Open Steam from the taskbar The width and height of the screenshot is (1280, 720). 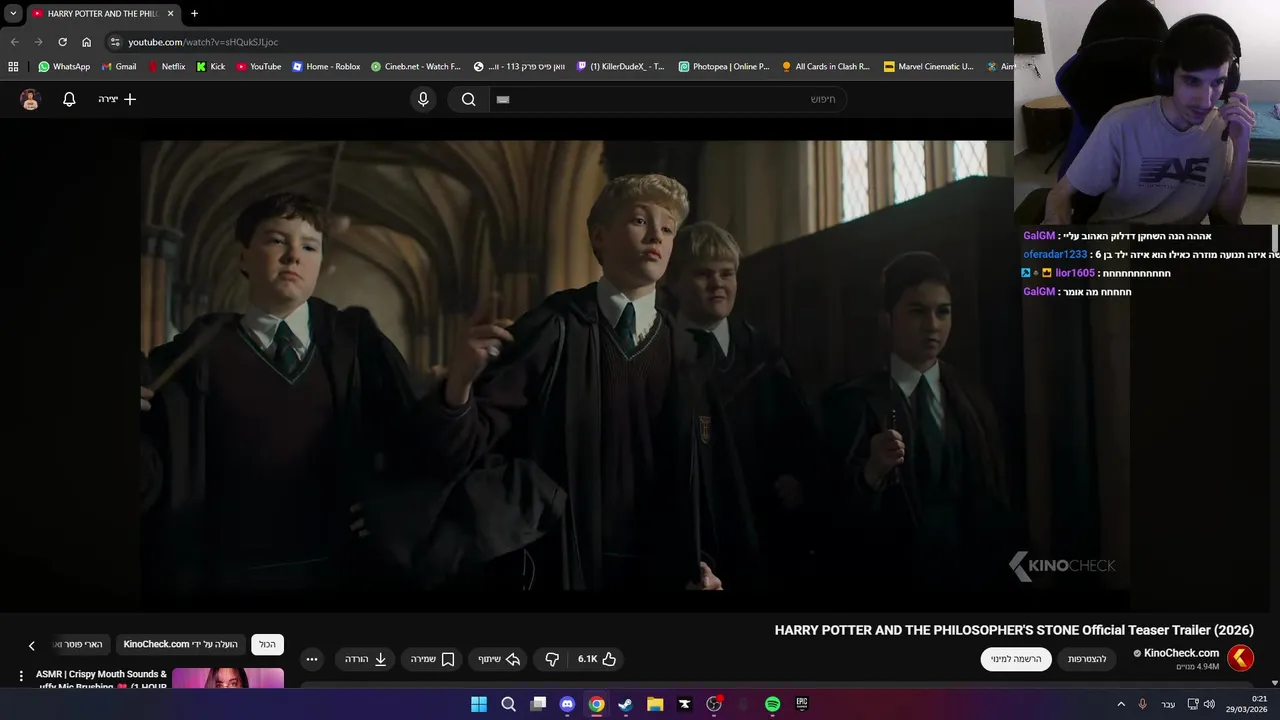pos(625,704)
